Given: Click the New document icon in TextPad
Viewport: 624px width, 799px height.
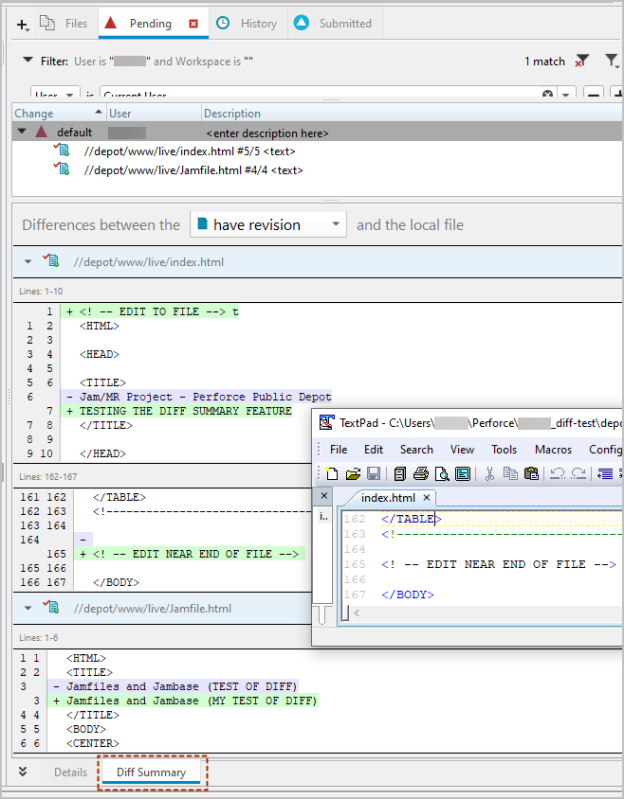Looking at the screenshot, I should point(332,473).
